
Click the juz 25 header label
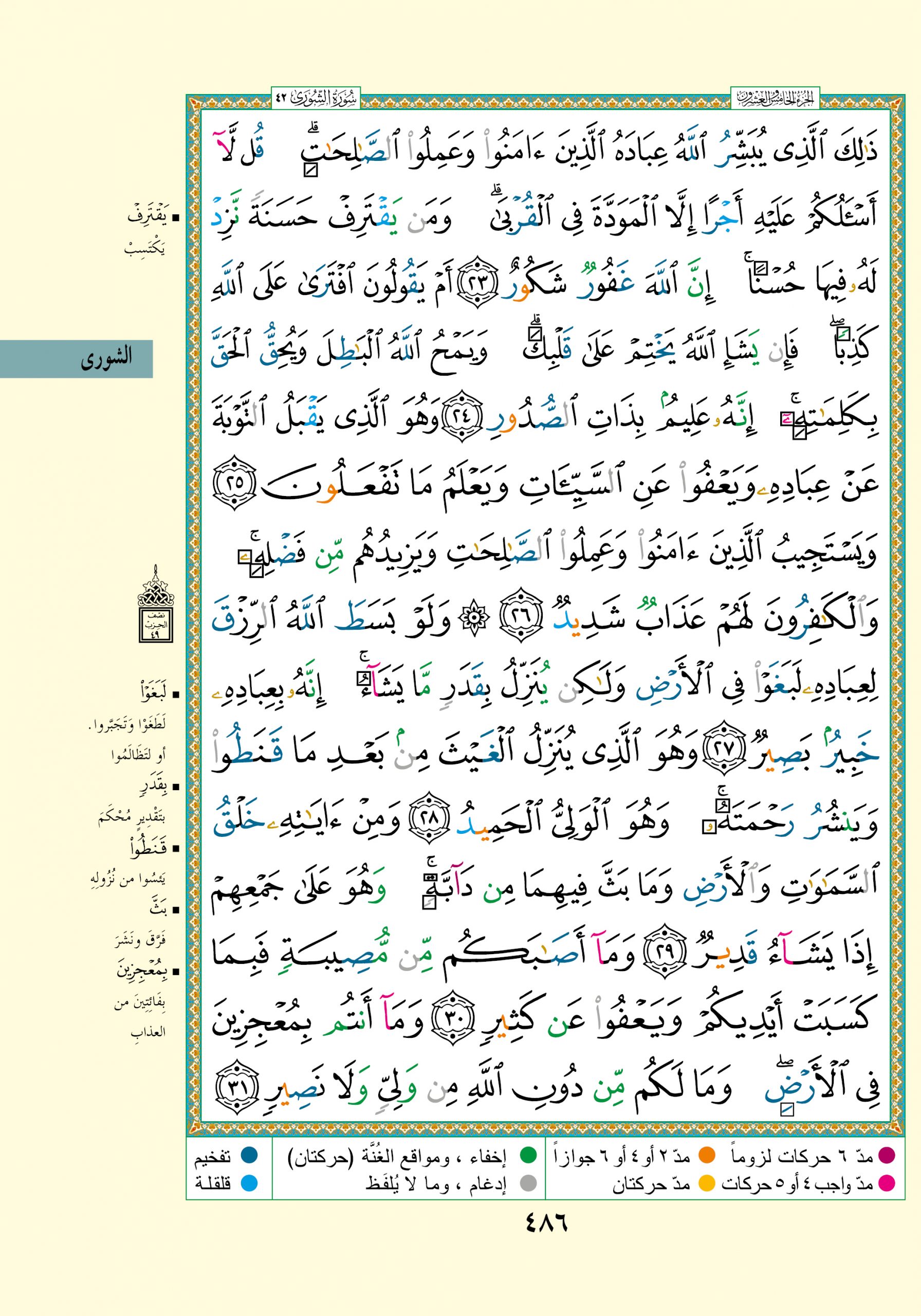pyautogui.click(x=776, y=98)
